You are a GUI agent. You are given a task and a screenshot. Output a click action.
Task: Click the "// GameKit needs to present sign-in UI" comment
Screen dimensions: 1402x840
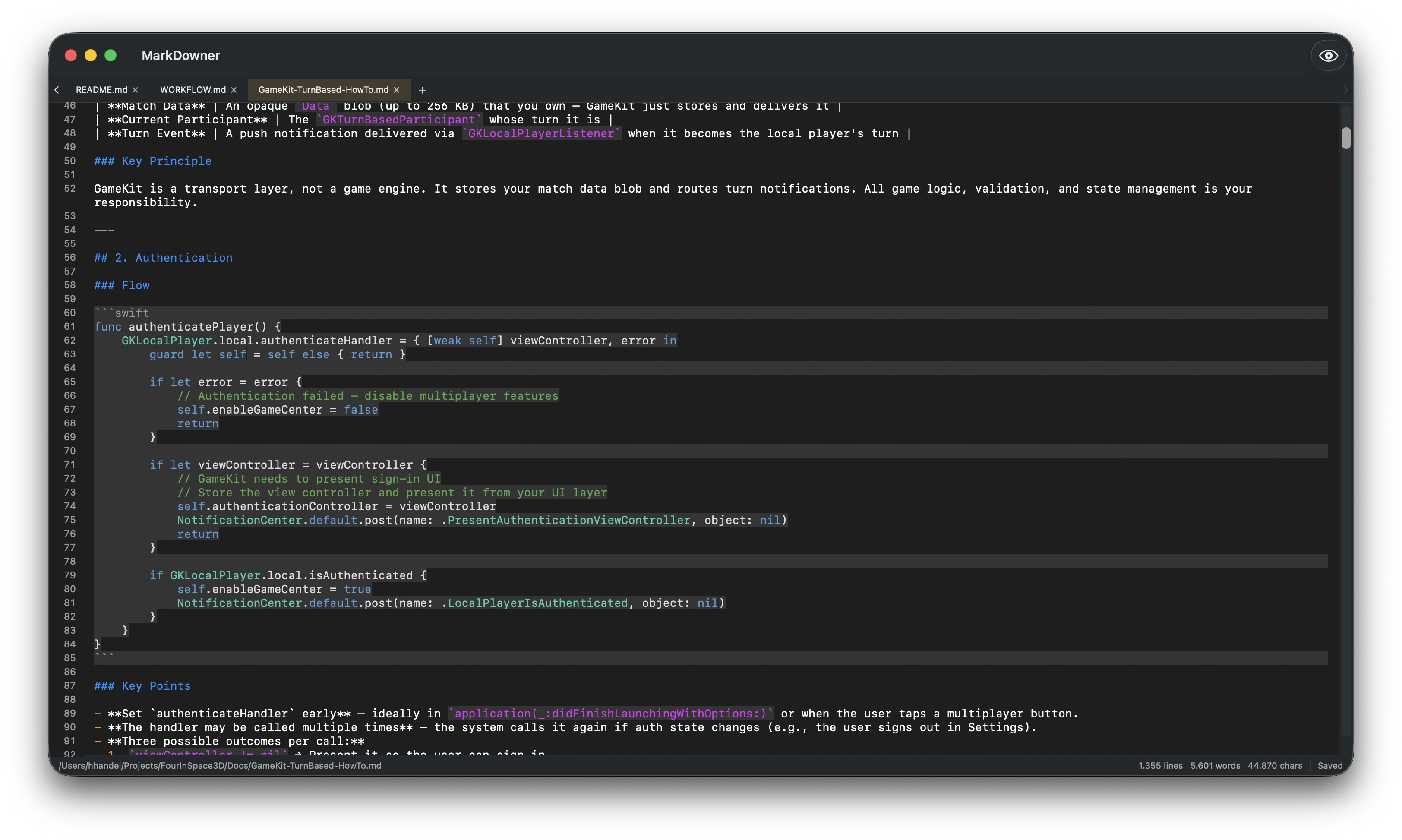click(309, 479)
